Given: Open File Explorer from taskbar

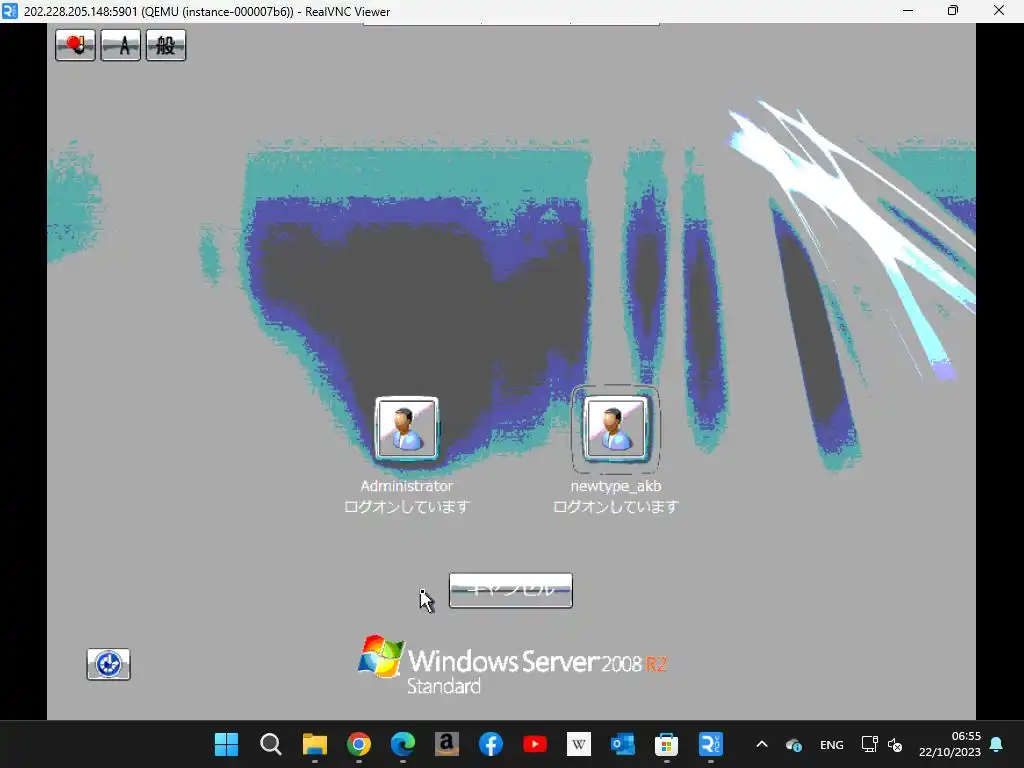Looking at the screenshot, I should pos(315,744).
